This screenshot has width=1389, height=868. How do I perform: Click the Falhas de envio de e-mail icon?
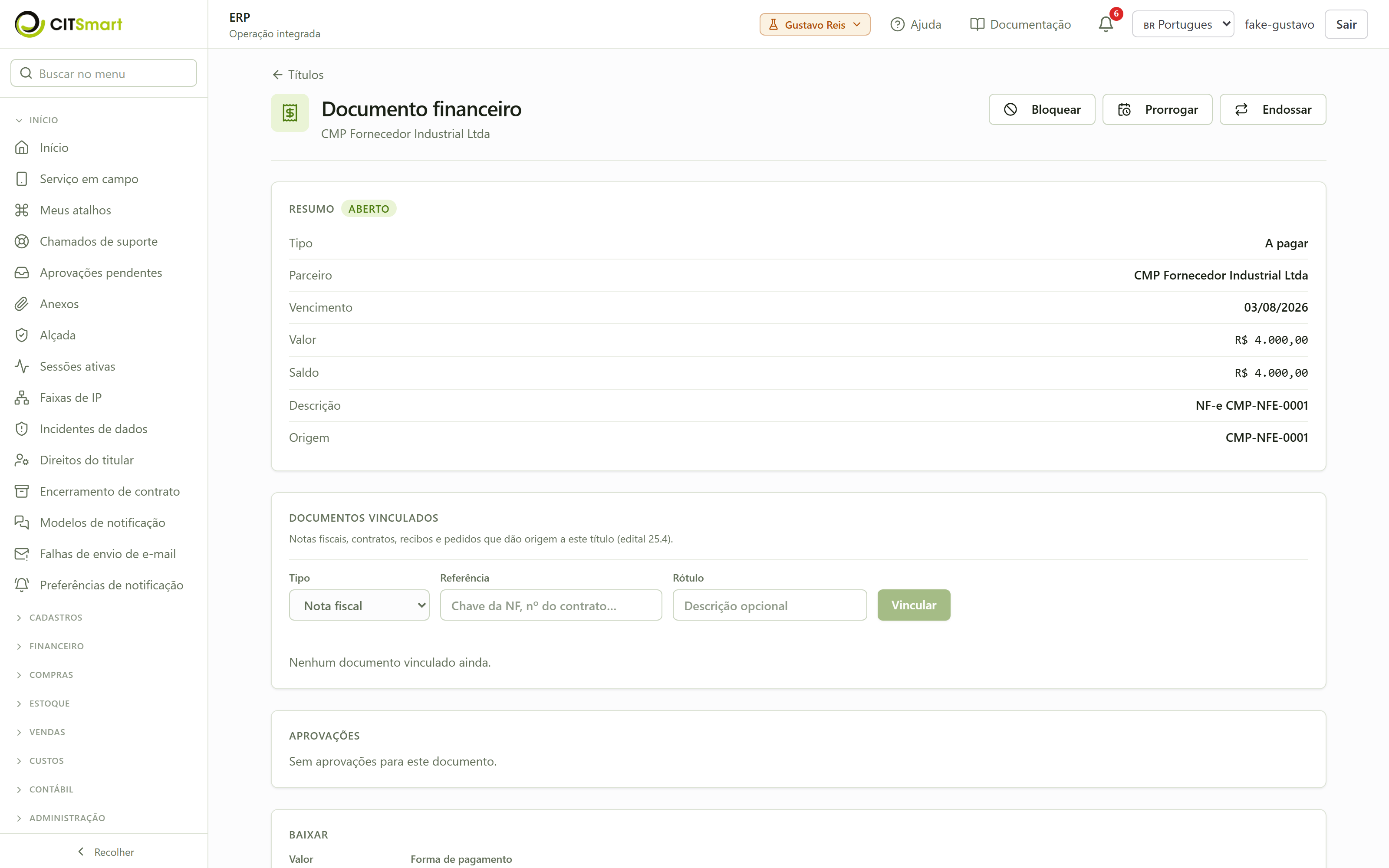(22, 554)
